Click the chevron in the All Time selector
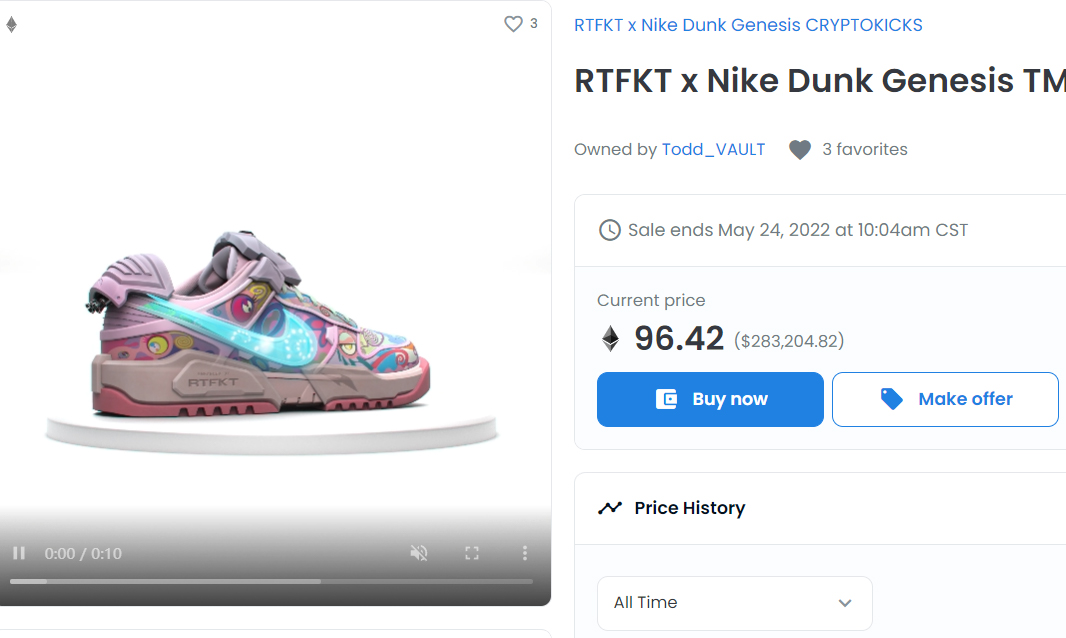This screenshot has width=1066, height=638. [x=845, y=603]
